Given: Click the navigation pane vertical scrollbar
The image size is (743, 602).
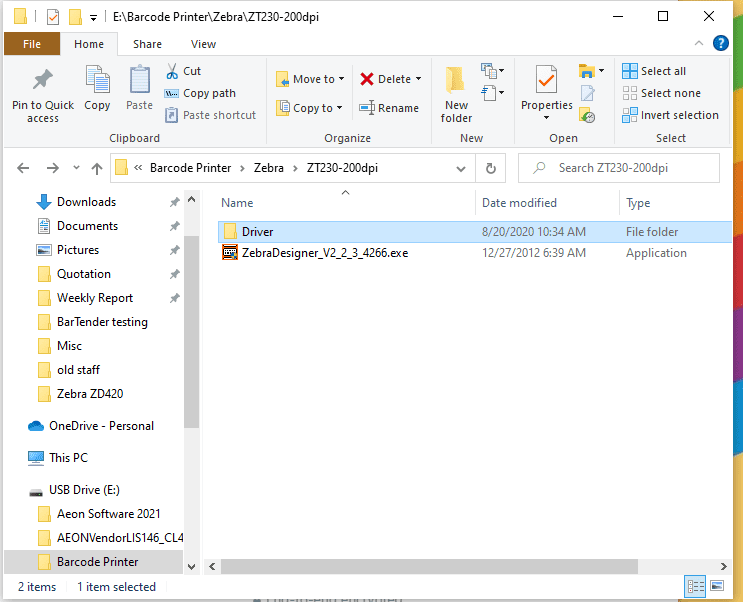Looking at the screenshot, I should click(191, 332).
